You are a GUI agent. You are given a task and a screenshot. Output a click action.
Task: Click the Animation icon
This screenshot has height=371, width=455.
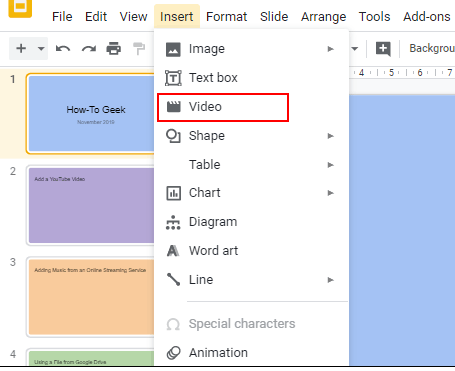pos(173,353)
